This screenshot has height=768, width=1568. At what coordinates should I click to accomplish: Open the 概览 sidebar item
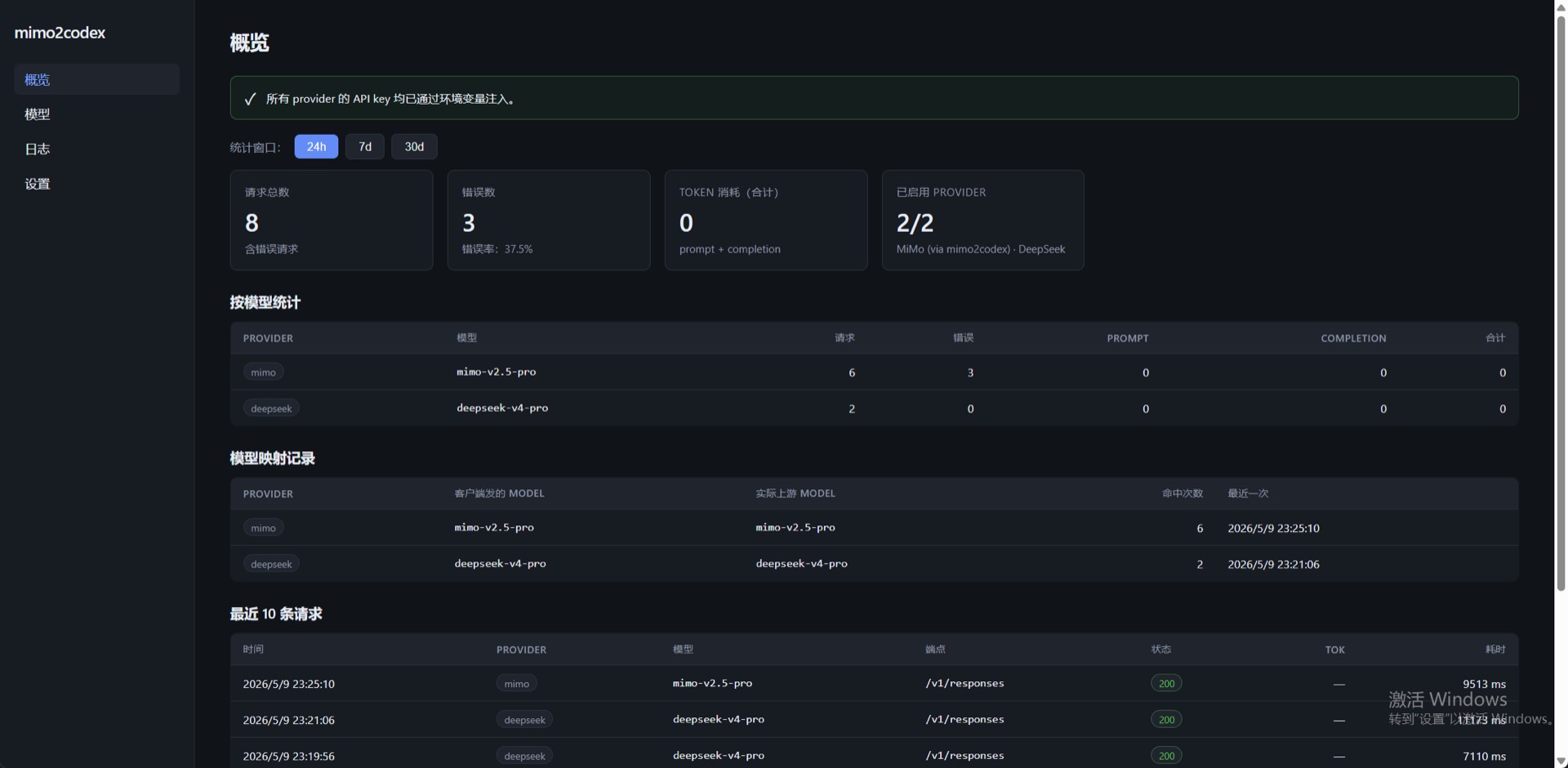coord(96,79)
